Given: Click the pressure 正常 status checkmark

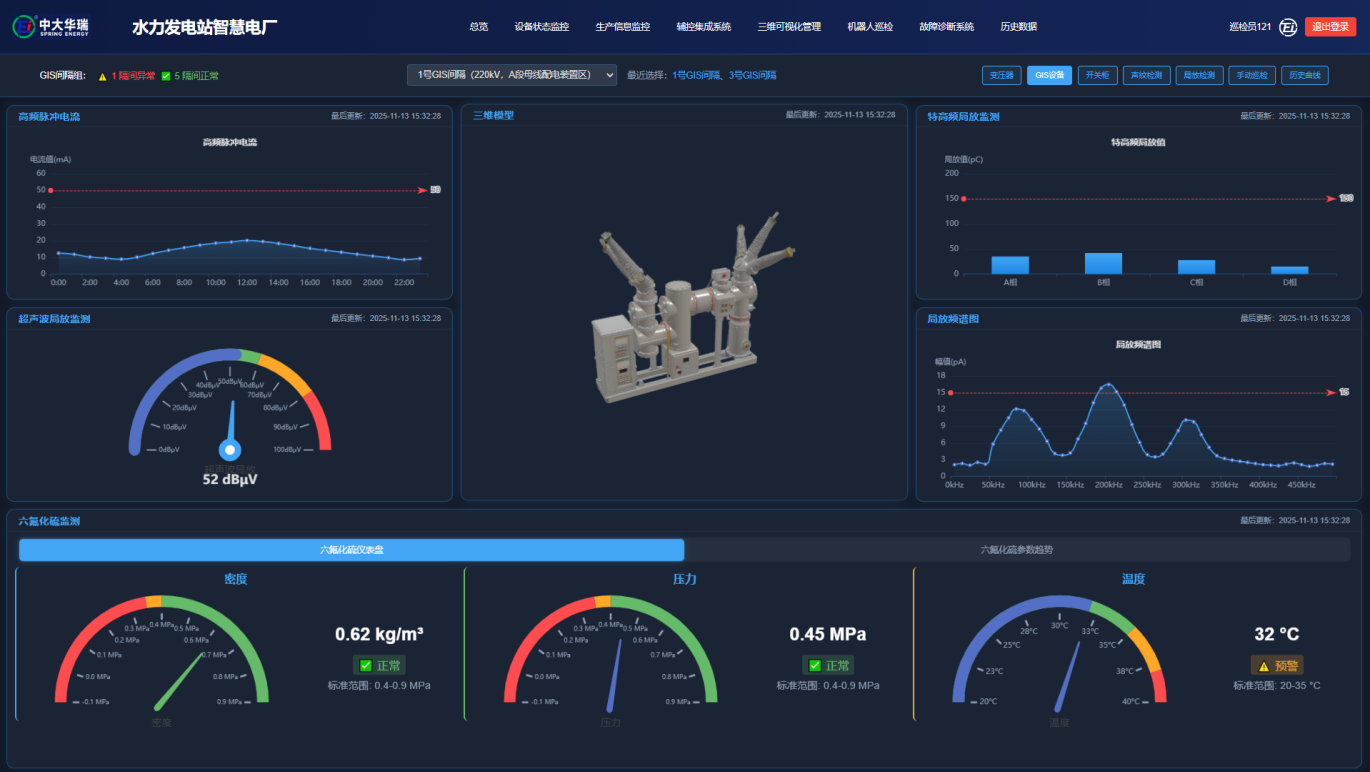Looking at the screenshot, I should point(814,666).
